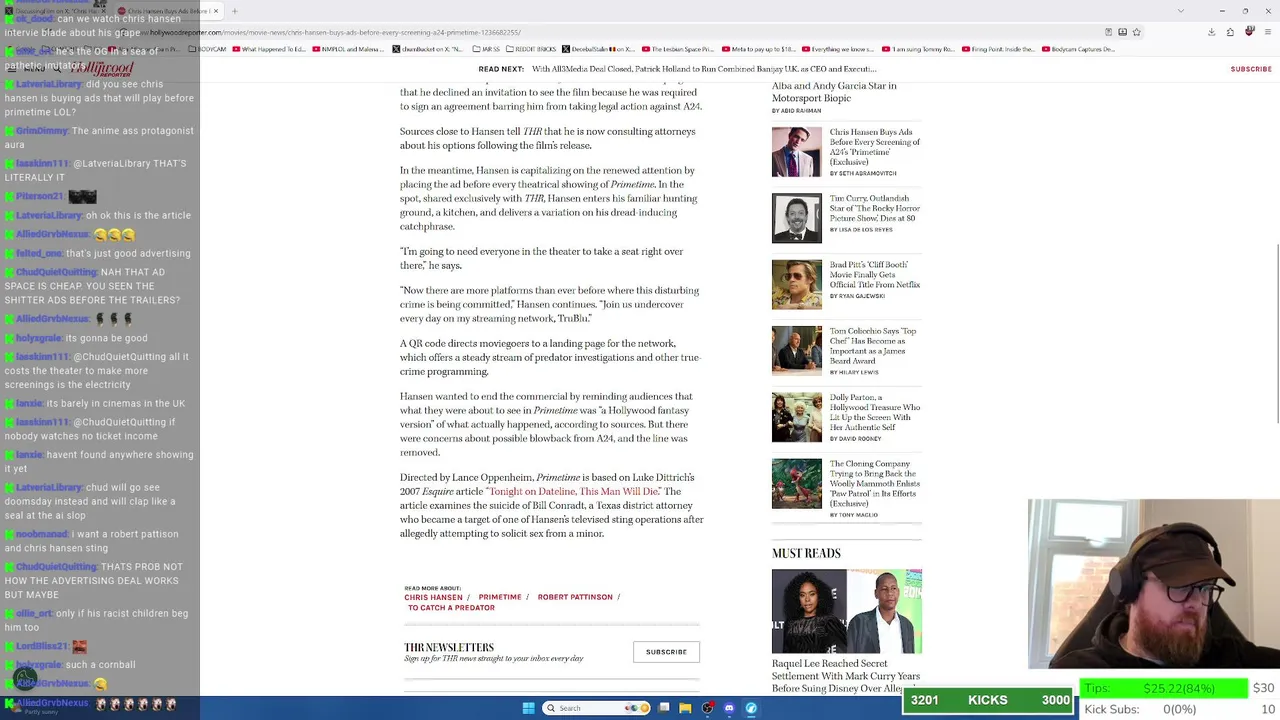Click author name Ryan Gajewski
The width and height of the screenshot is (1280, 720).
click(861, 296)
